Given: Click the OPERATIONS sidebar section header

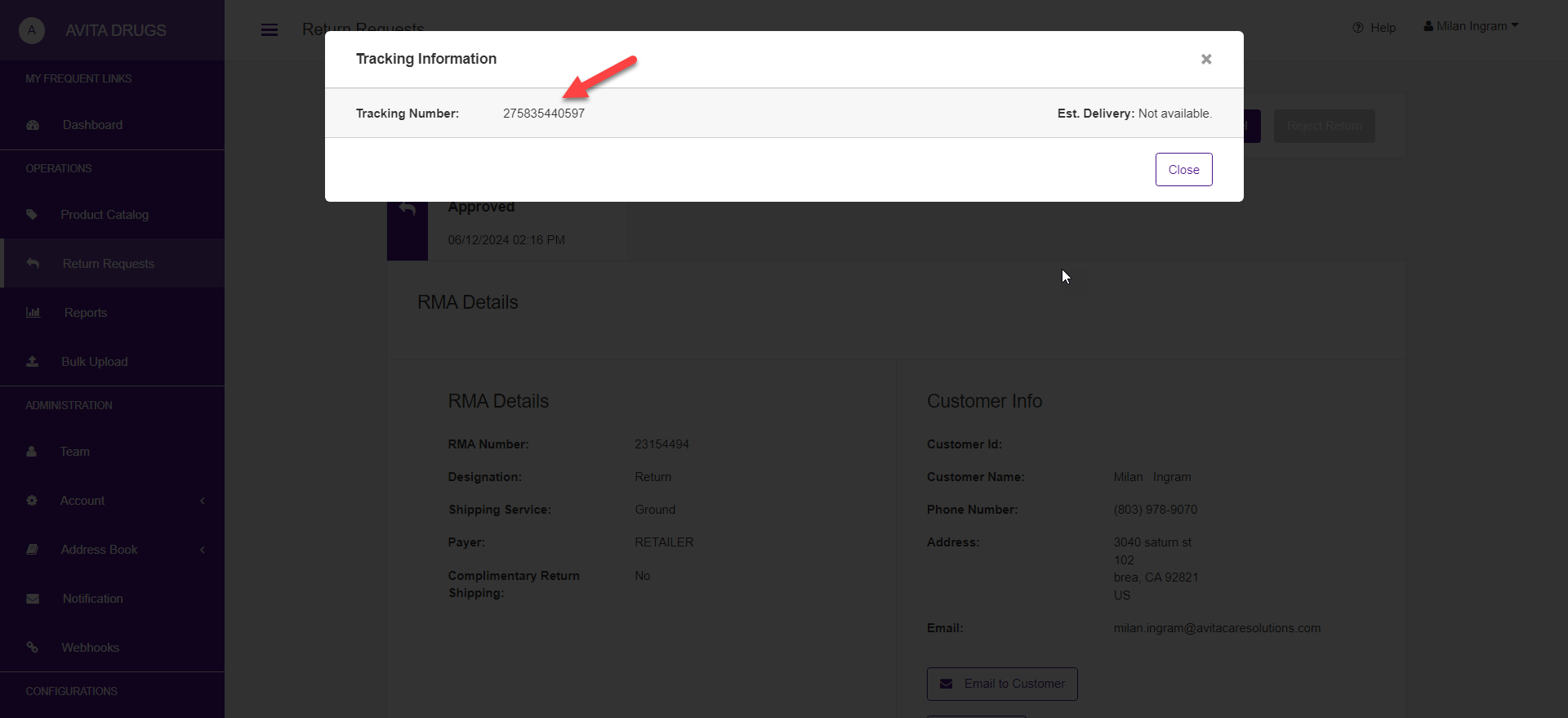Looking at the screenshot, I should pos(59,168).
